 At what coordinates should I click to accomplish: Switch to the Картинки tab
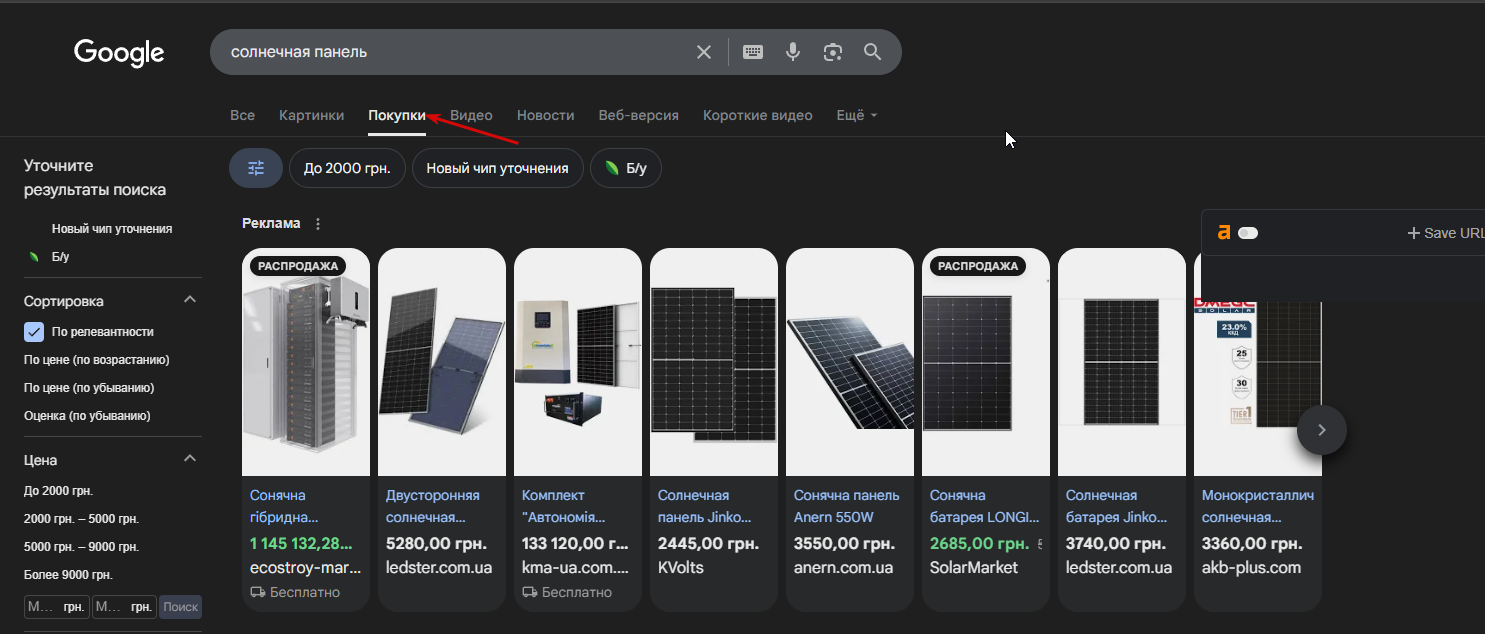point(311,116)
